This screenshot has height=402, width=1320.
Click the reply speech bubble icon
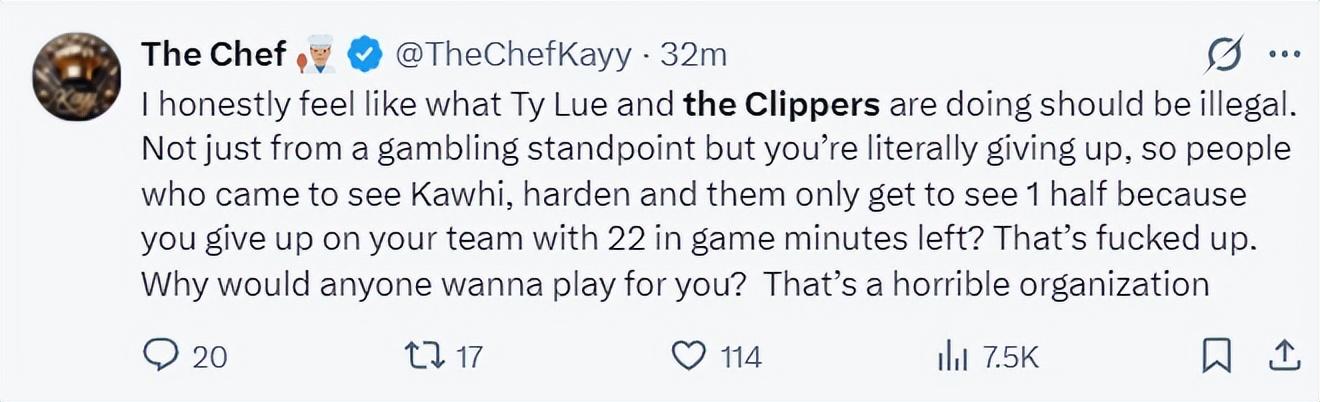(x=163, y=356)
